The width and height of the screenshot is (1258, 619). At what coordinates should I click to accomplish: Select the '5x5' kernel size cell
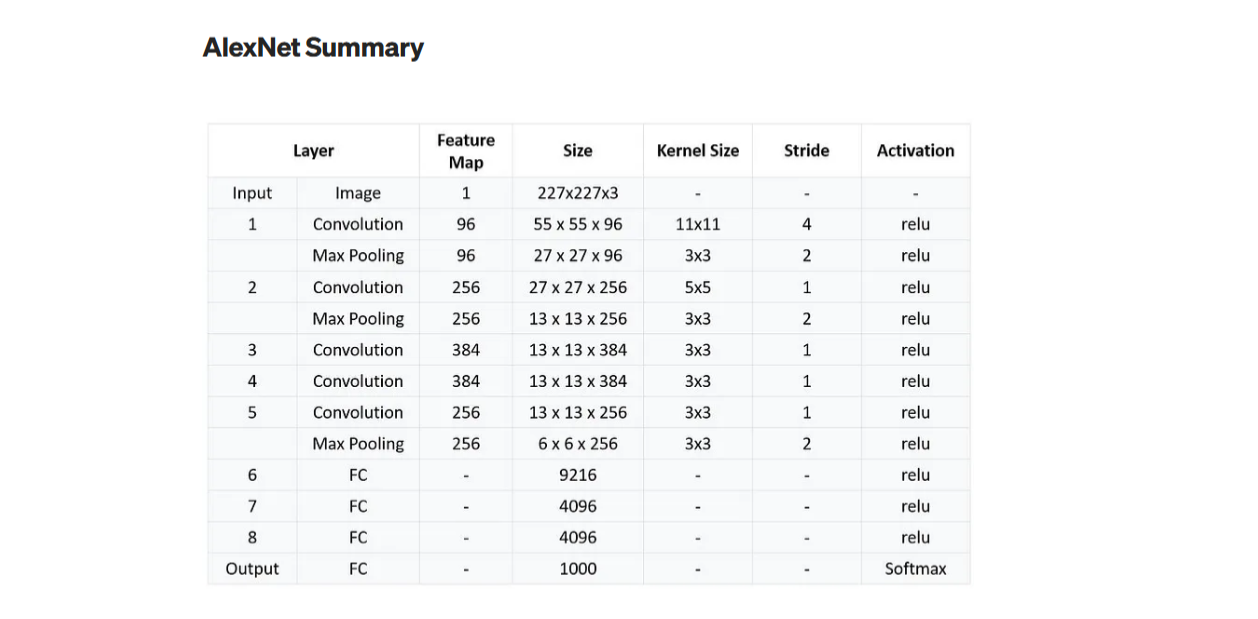698,287
